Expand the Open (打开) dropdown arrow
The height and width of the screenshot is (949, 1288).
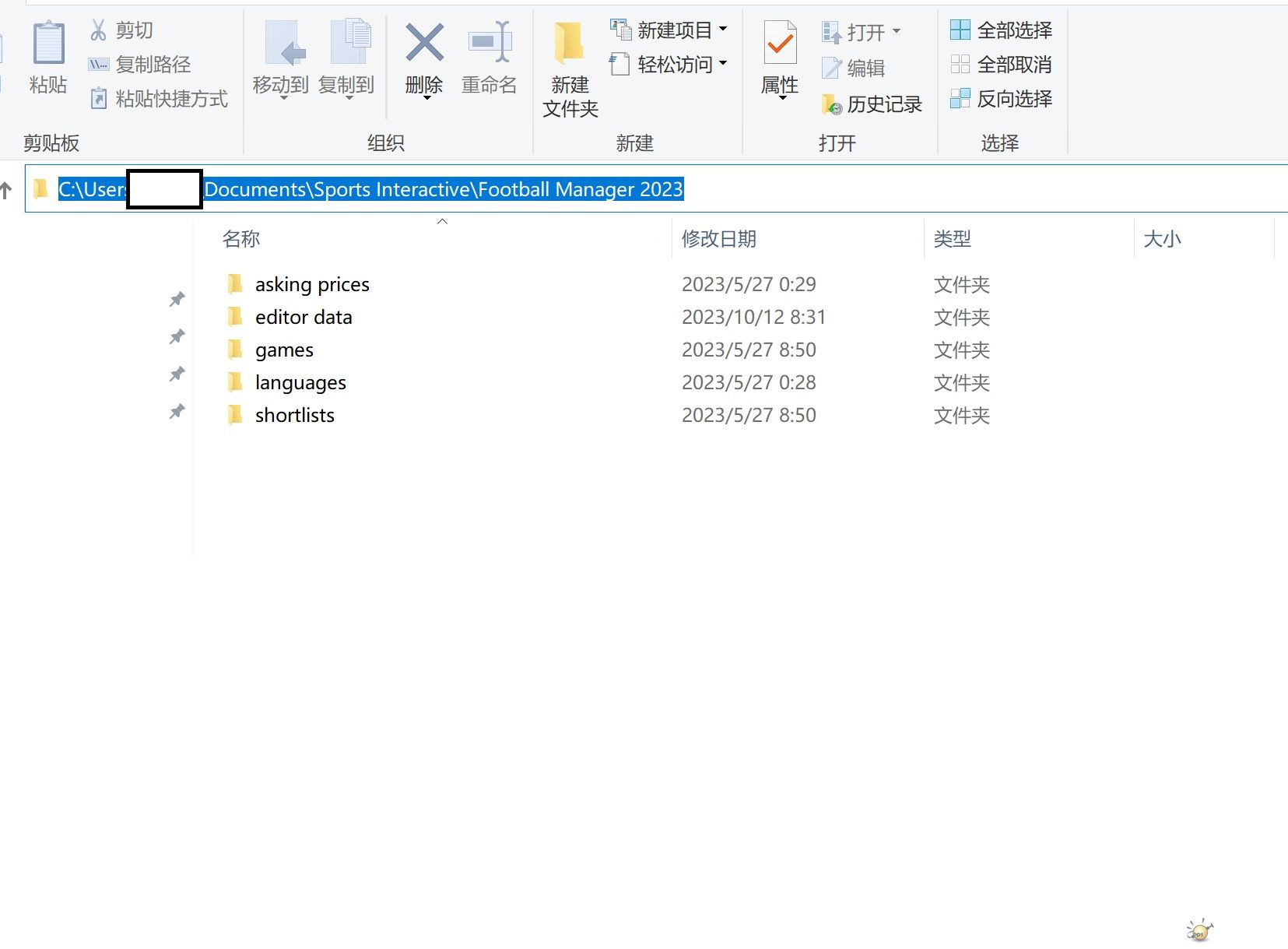click(x=897, y=32)
